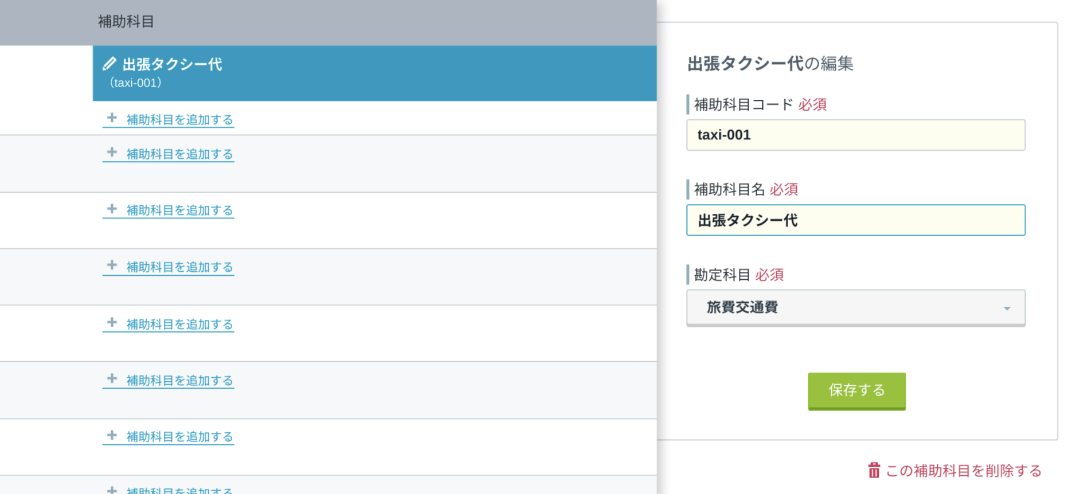Focus the 補助科目コード field containing taxi-001
1076x494 pixels.
[856, 135]
